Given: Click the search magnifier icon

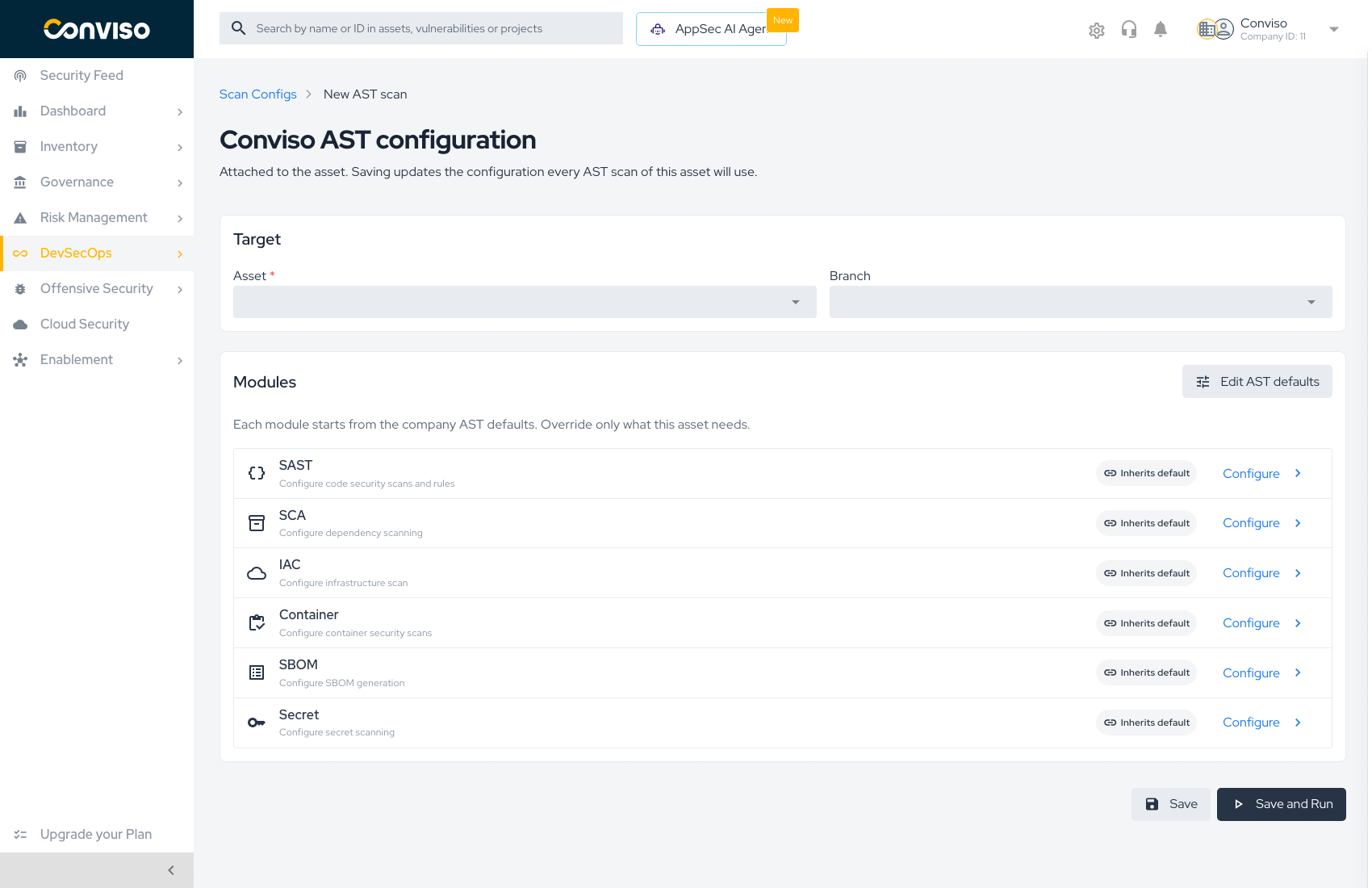Looking at the screenshot, I should click(238, 28).
